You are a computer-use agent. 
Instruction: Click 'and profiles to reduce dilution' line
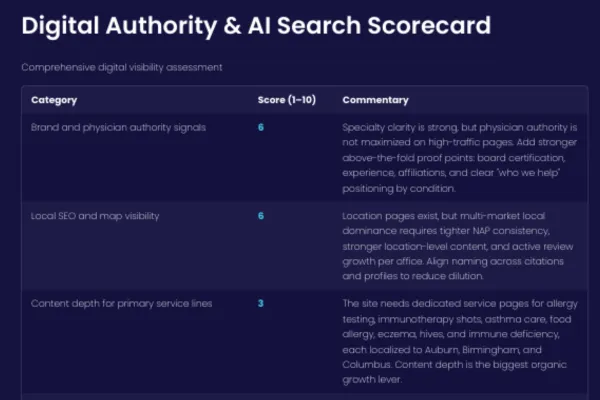412,276
